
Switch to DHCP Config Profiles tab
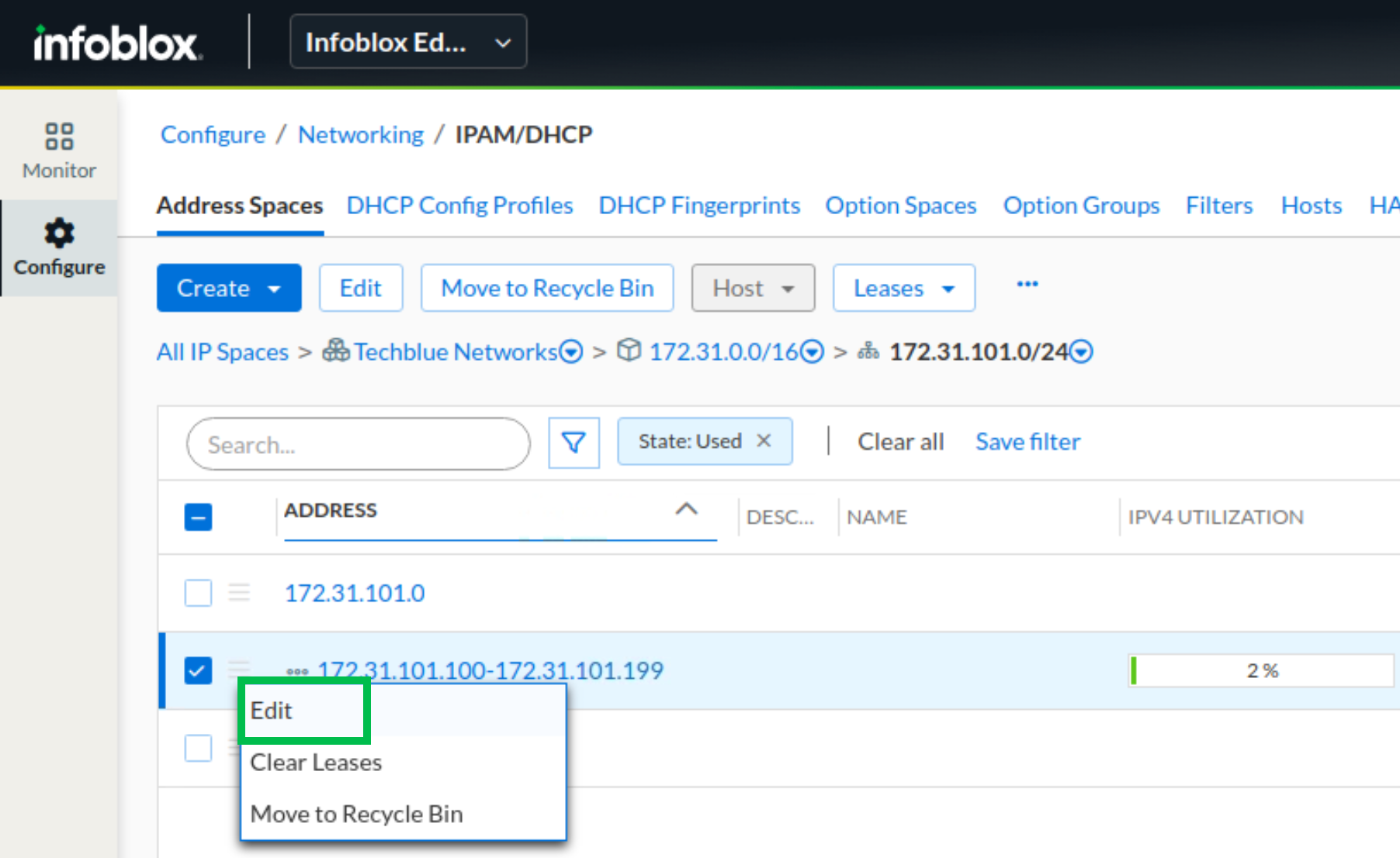point(459,206)
